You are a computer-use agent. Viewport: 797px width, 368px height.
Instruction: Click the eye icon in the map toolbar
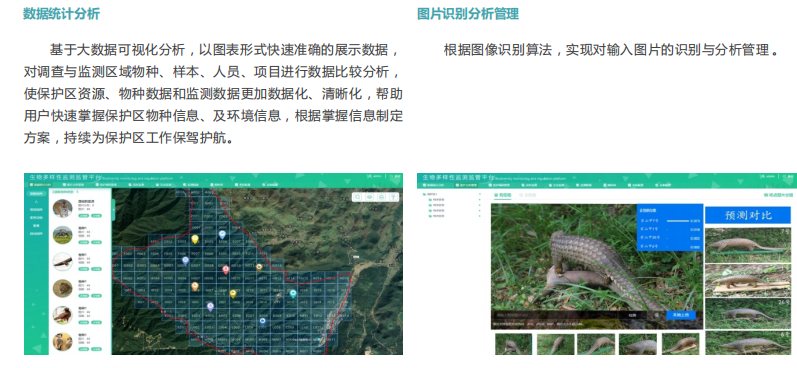[370, 197]
